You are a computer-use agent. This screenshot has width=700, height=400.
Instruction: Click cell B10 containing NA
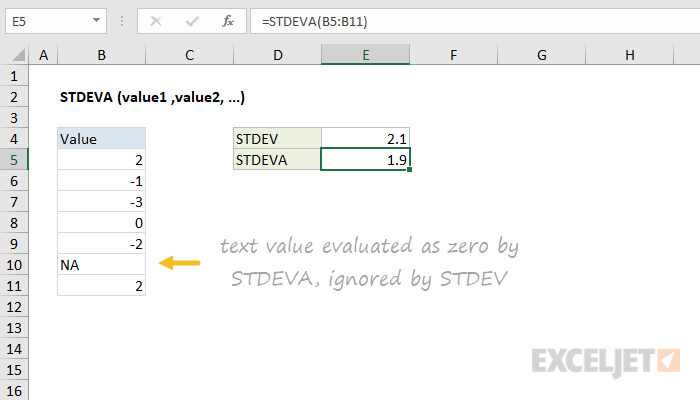(x=101, y=265)
